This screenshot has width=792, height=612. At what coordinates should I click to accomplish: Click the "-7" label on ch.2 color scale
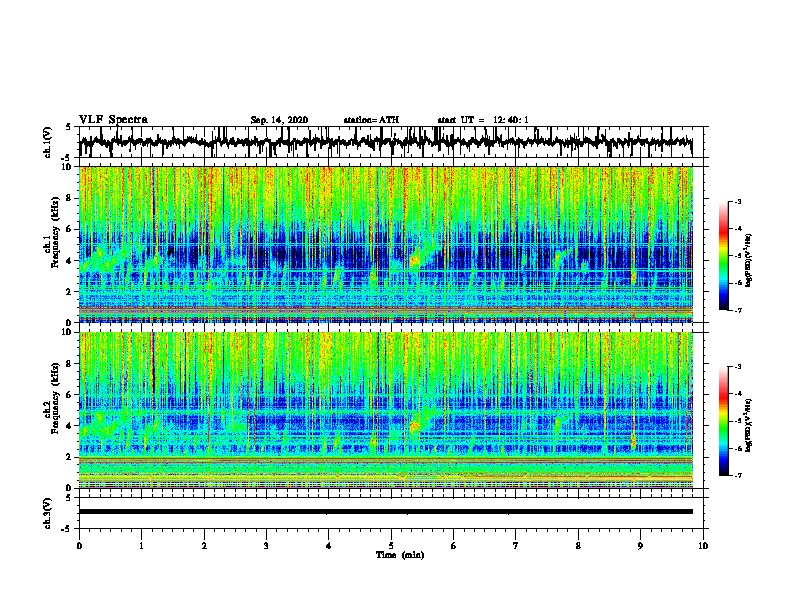pos(737,475)
